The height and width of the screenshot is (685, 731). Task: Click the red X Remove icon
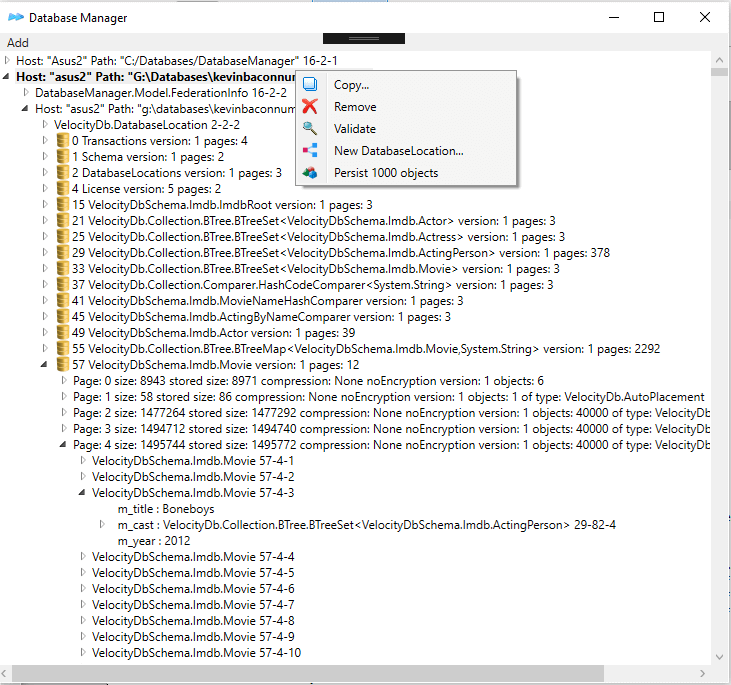[310, 107]
